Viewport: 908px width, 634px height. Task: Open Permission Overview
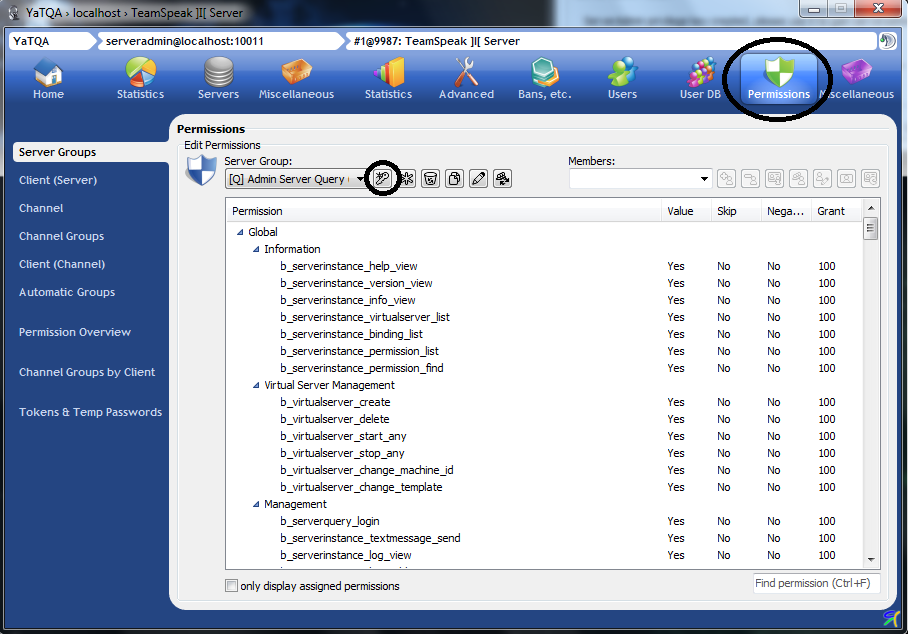(x=75, y=332)
